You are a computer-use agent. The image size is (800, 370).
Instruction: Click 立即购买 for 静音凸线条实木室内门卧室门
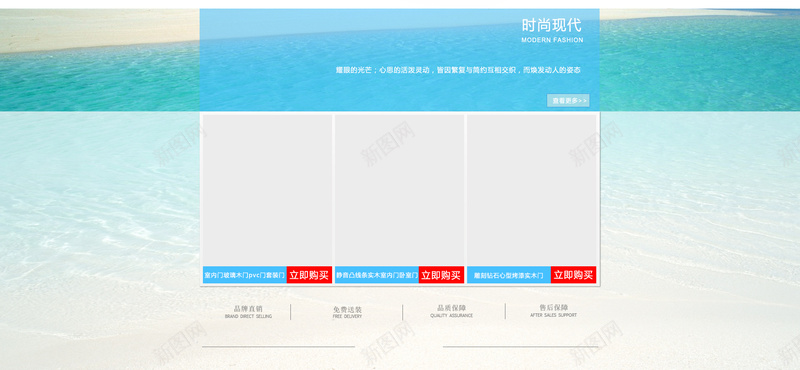[x=441, y=275]
